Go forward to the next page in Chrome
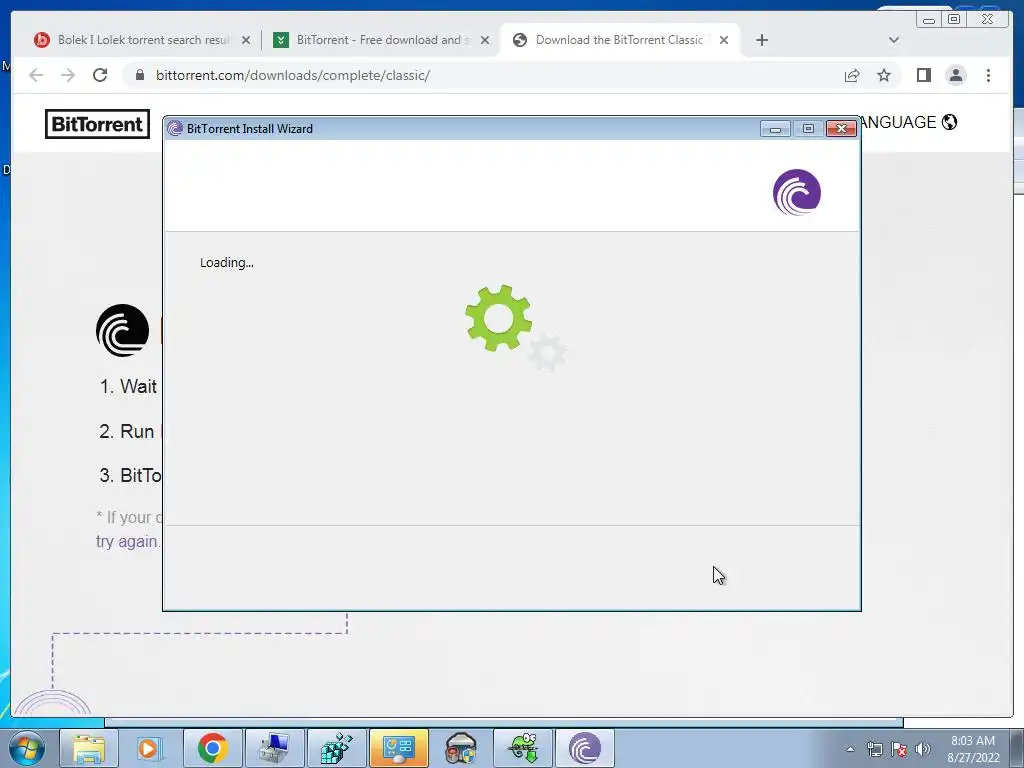The height and width of the screenshot is (768, 1024). [68, 75]
